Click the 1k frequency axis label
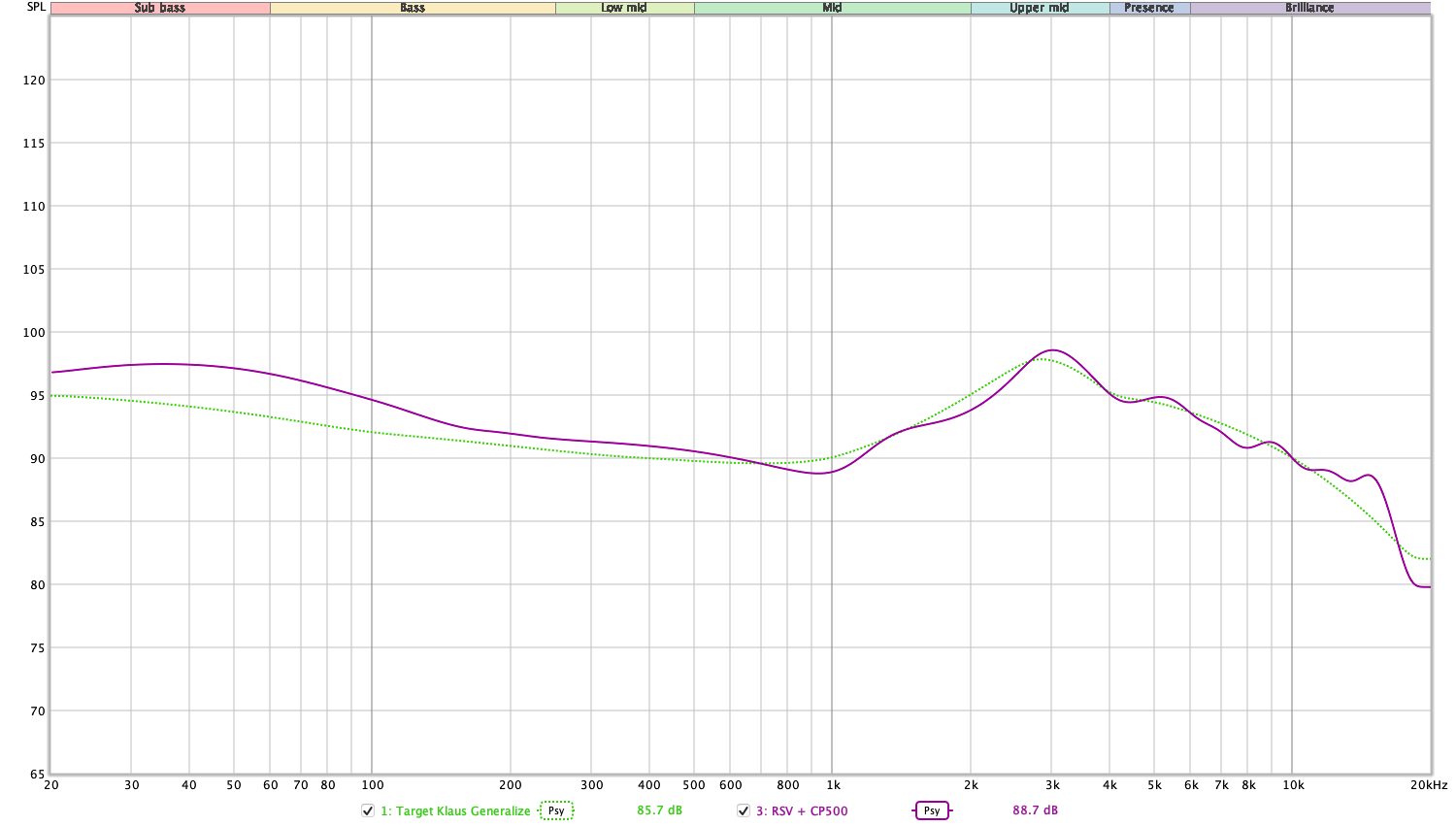The image size is (1456, 826). coord(833,785)
